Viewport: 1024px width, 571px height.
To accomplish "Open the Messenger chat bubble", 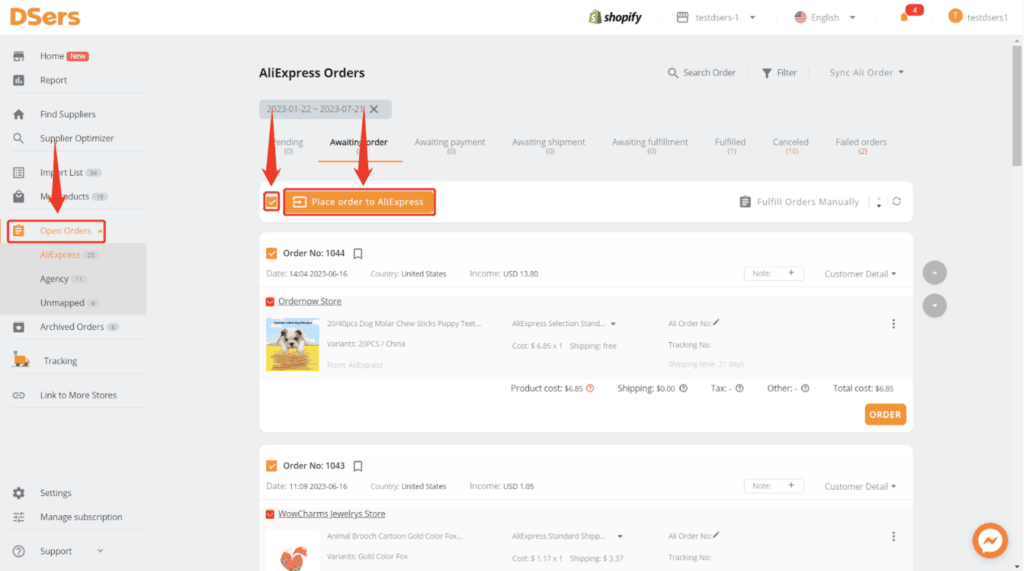I will coord(990,540).
